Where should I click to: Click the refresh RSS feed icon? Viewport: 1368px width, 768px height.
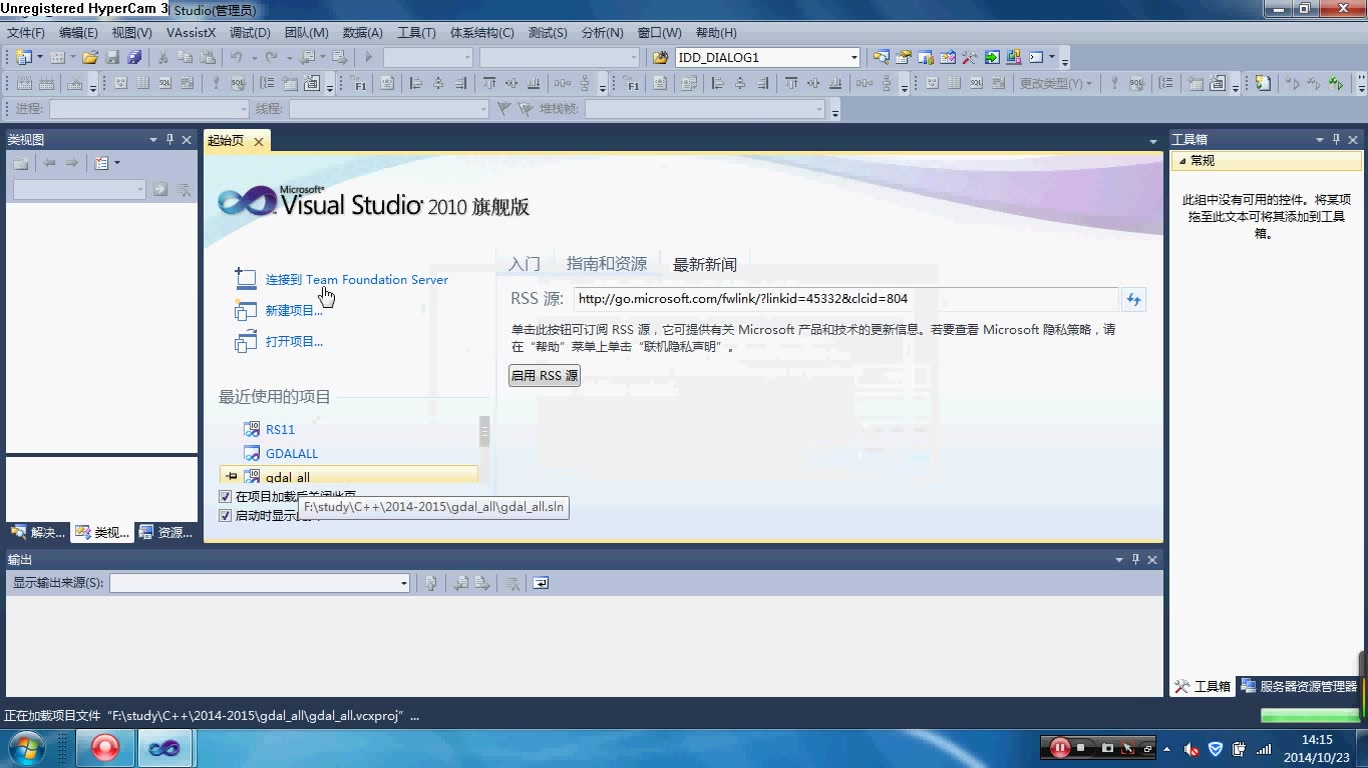coord(1133,299)
